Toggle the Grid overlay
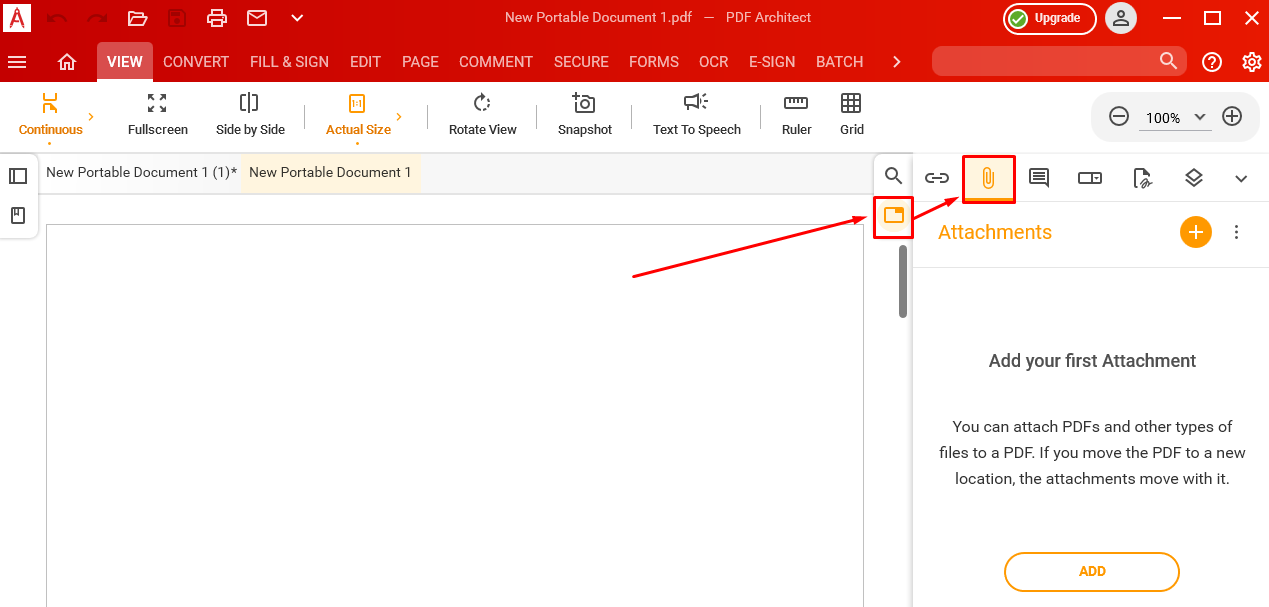 pyautogui.click(x=851, y=115)
